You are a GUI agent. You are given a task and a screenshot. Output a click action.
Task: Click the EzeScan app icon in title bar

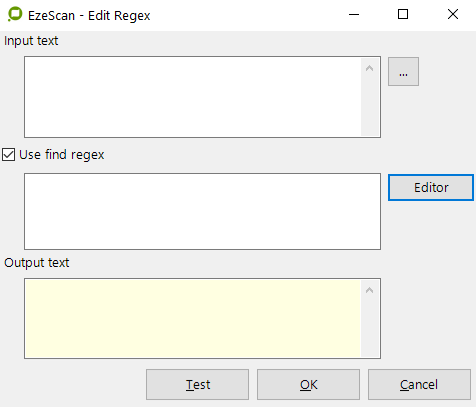15,15
